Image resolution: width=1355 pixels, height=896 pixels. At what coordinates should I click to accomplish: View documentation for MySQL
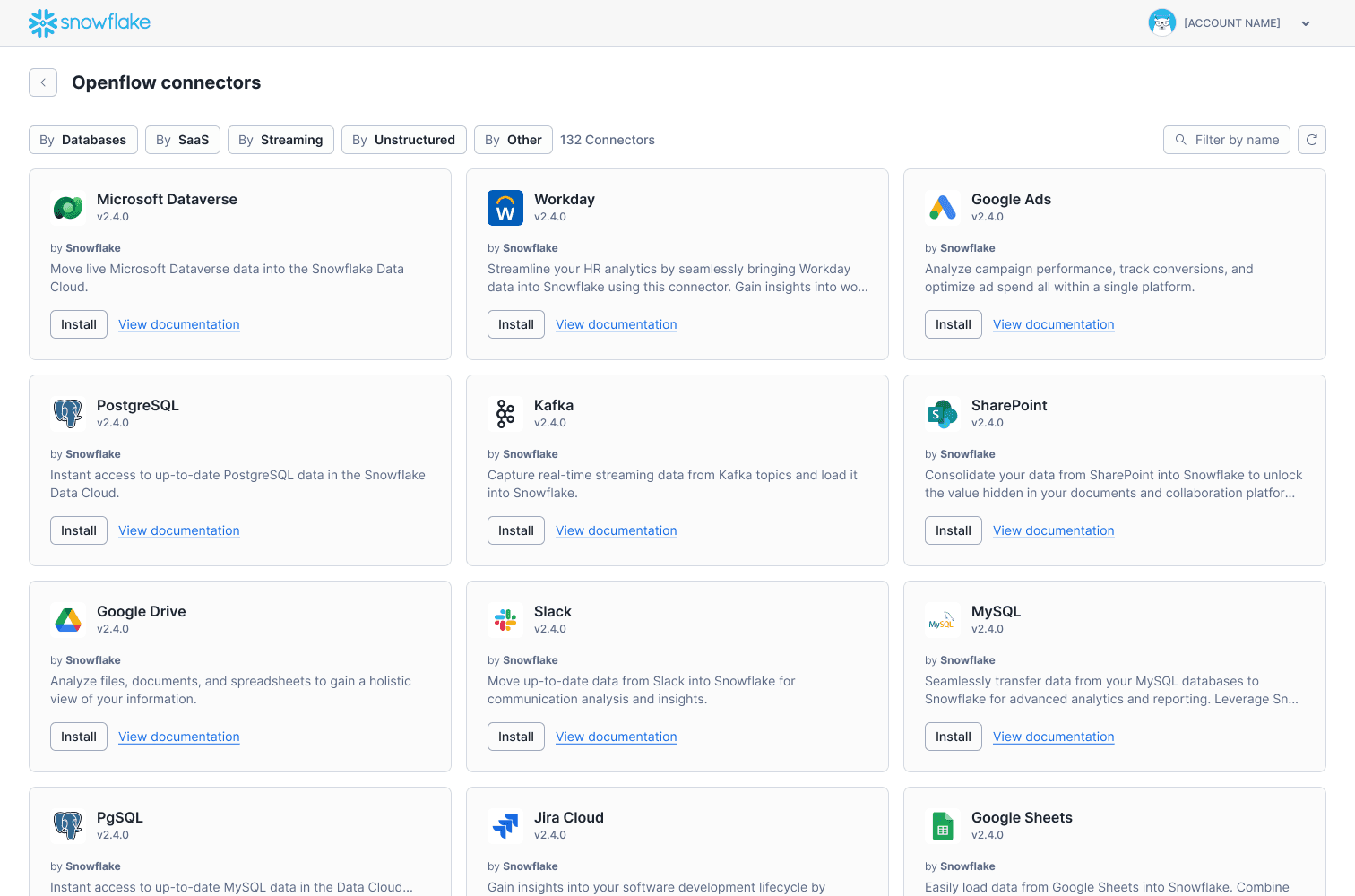[1054, 737]
